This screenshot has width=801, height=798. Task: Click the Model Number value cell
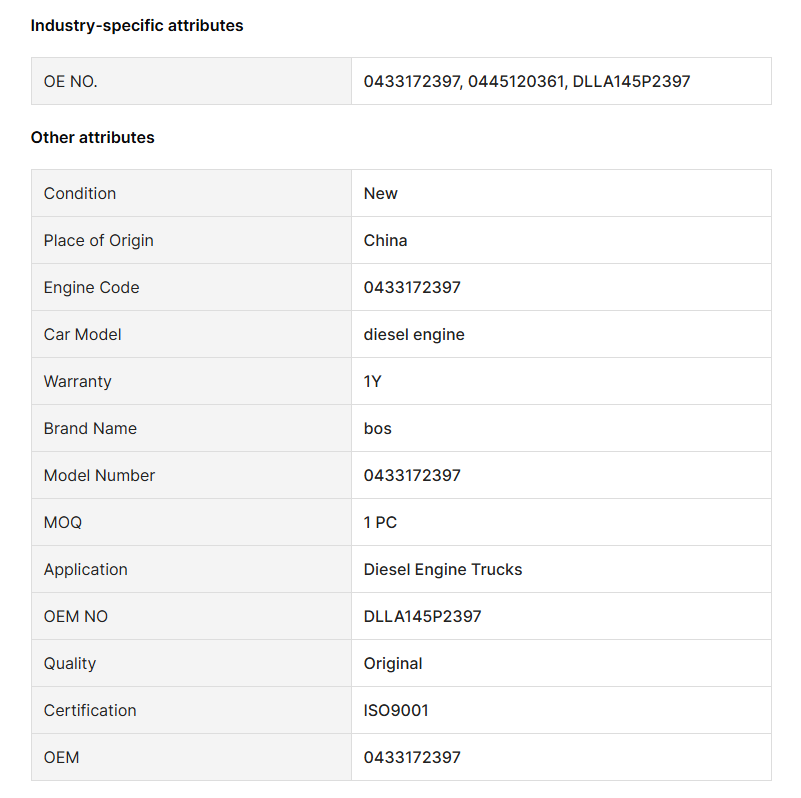pos(561,476)
